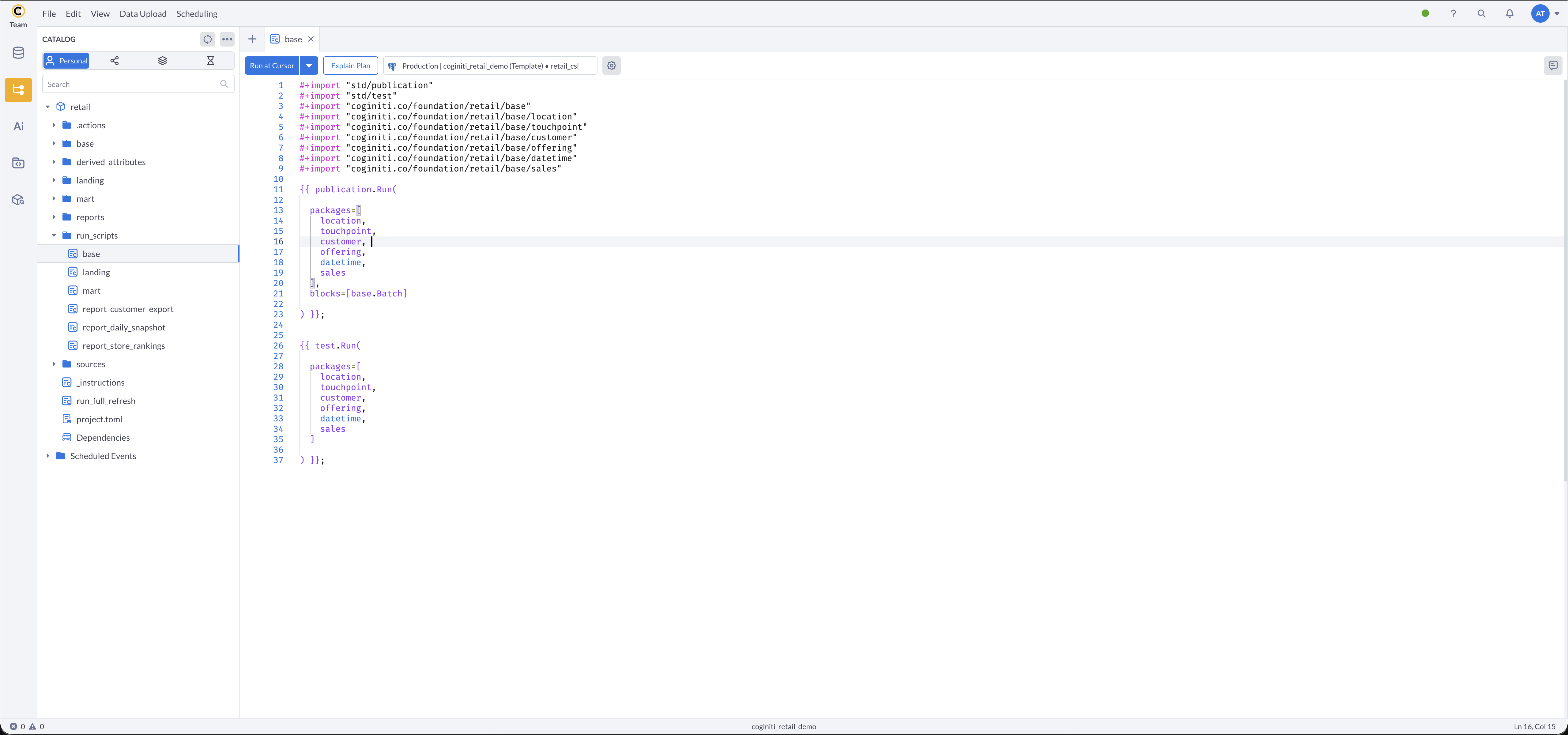This screenshot has width=1568, height=735.
Task: Click the Run at Cursor button
Action: tap(271, 66)
